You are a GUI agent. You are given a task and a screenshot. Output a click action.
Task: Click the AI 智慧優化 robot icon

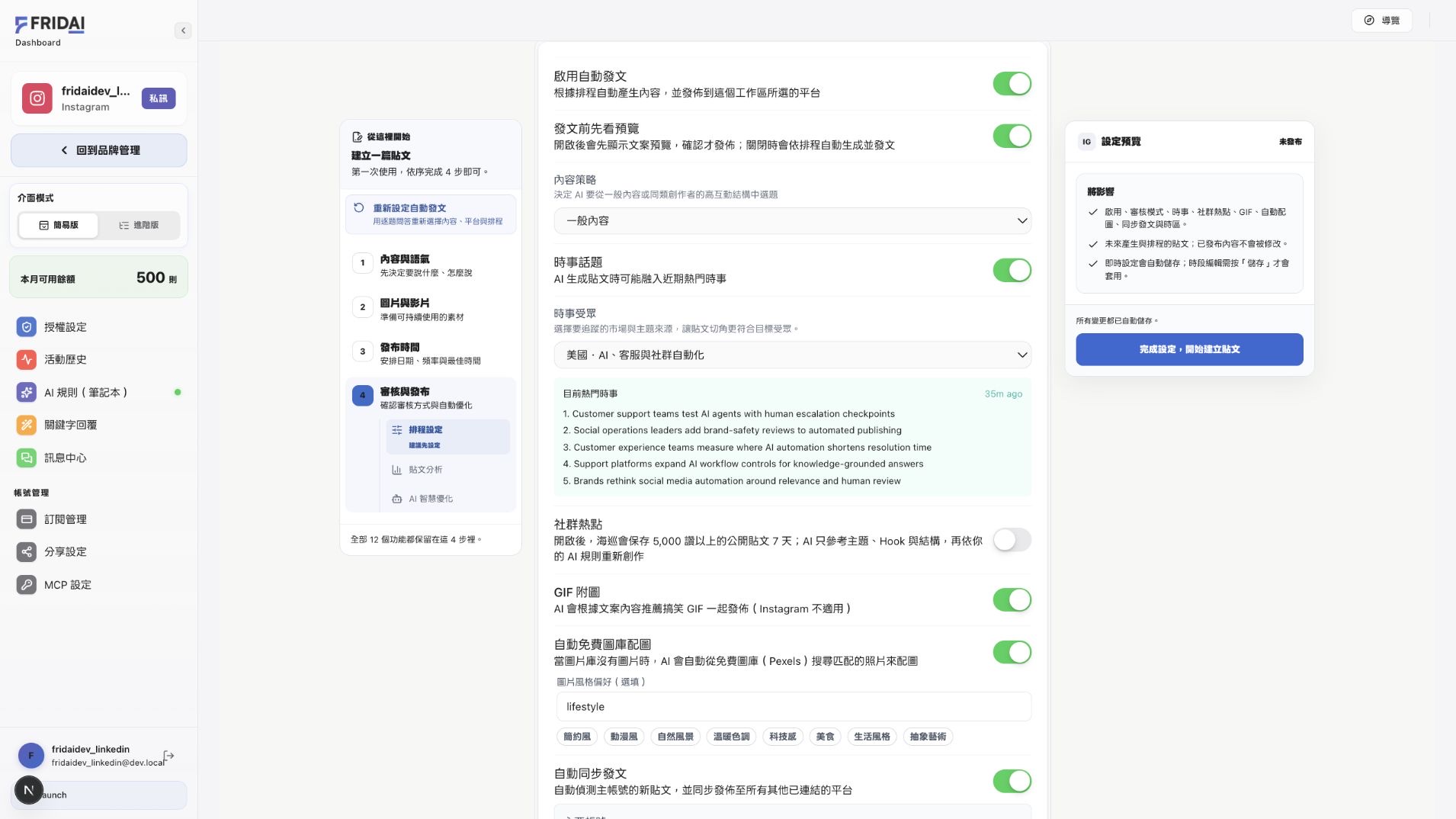coord(396,499)
